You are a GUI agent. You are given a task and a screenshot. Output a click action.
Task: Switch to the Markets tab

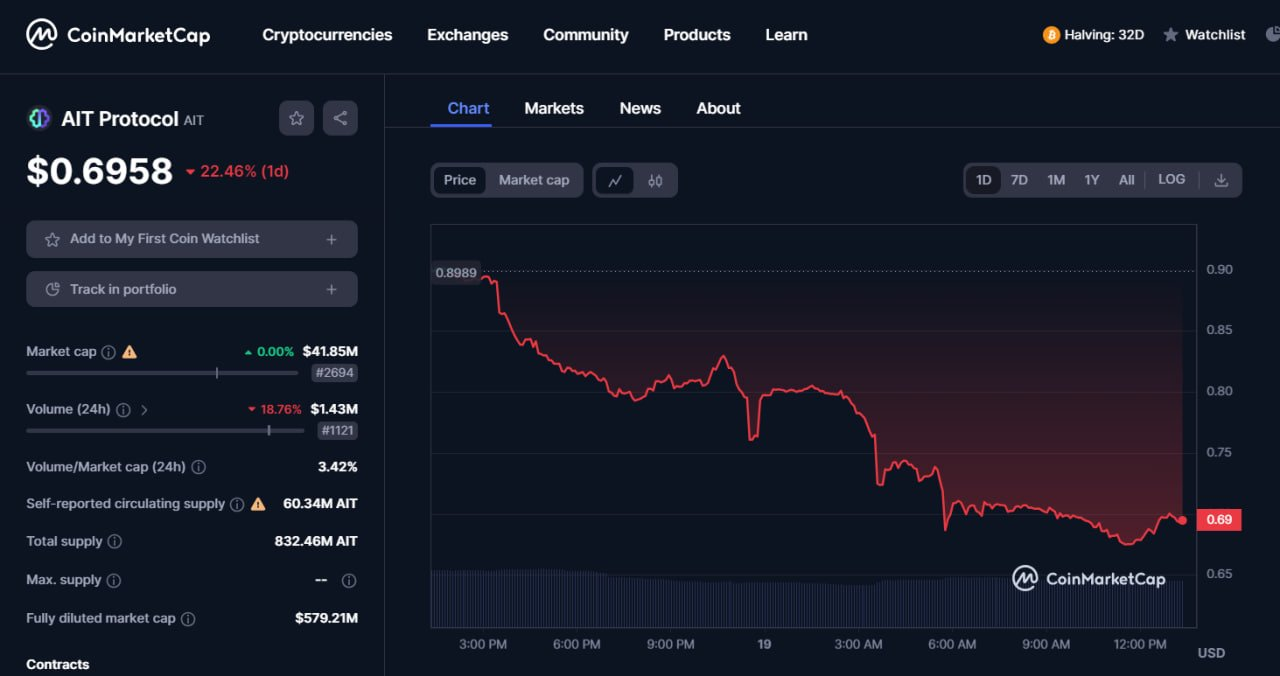click(x=554, y=108)
